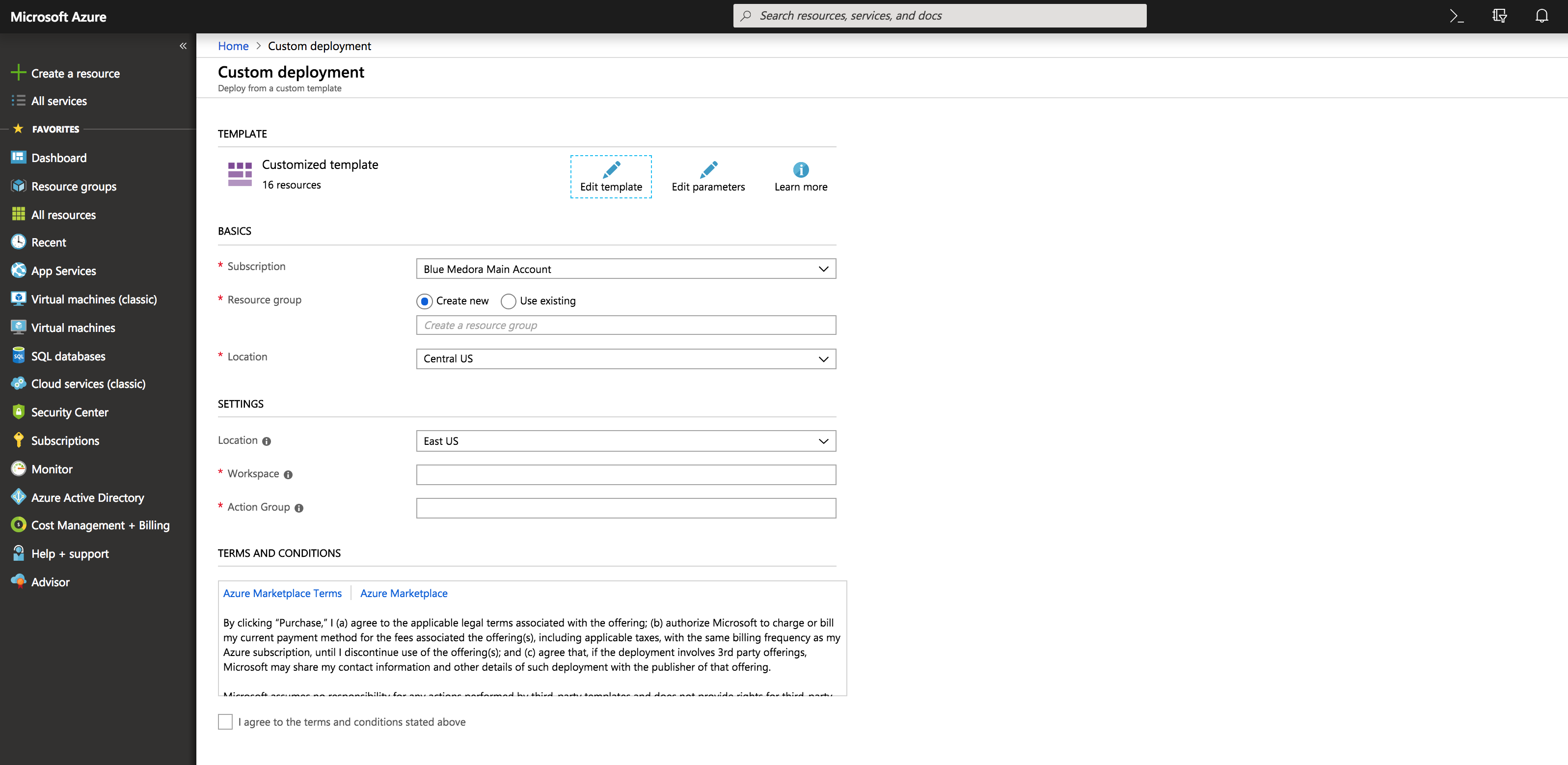Open Azure Active Directory in sidebar
The height and width of the screenshot is (765, 1568).
(x=88, y=498)
